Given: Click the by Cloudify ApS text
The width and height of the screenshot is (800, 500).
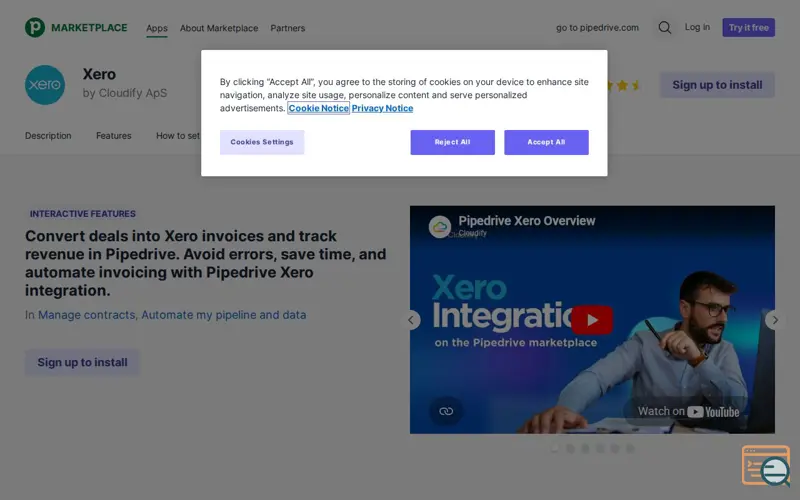Looking at the screenshot, I should (x=125, y=93).
